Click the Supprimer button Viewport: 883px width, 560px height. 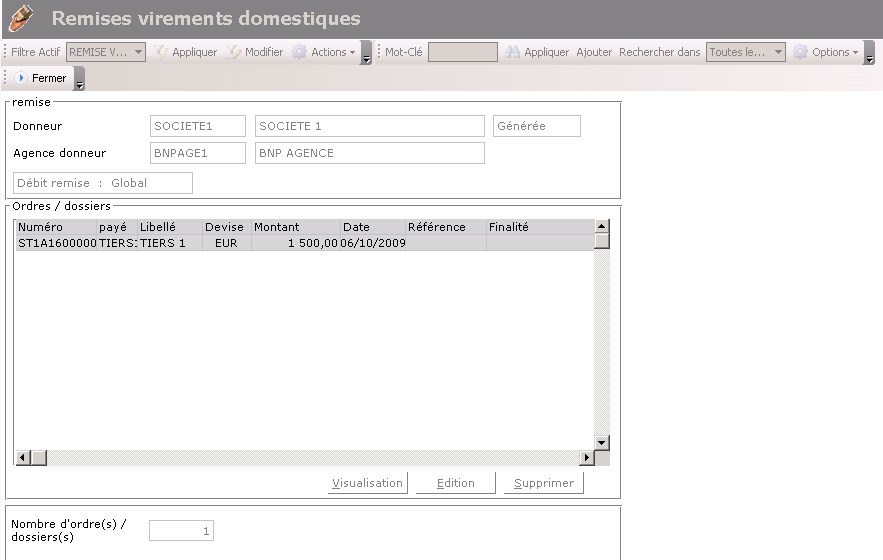tap(544, 483)
